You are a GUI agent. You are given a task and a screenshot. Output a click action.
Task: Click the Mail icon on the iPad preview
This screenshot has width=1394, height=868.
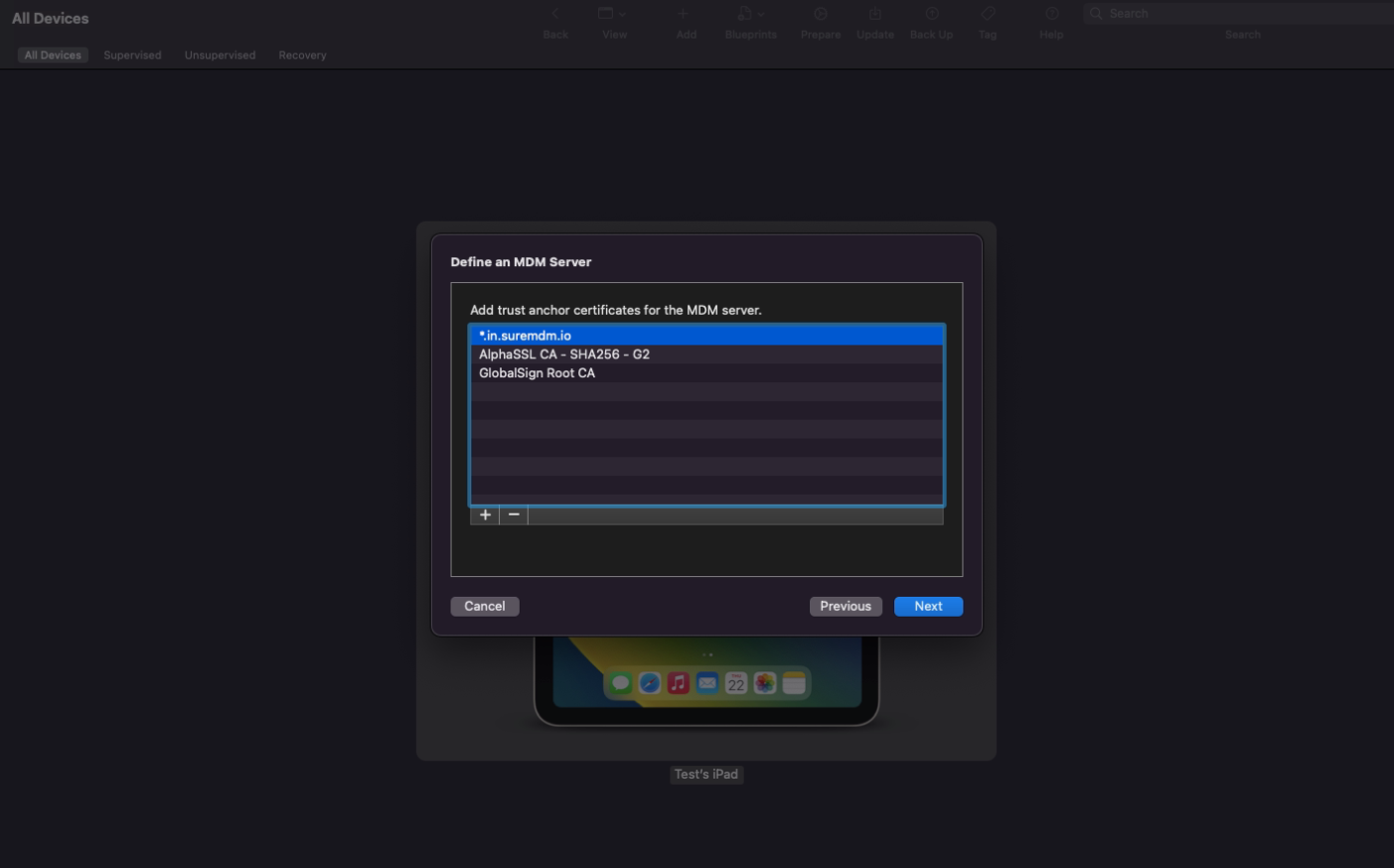coord(707,683)
